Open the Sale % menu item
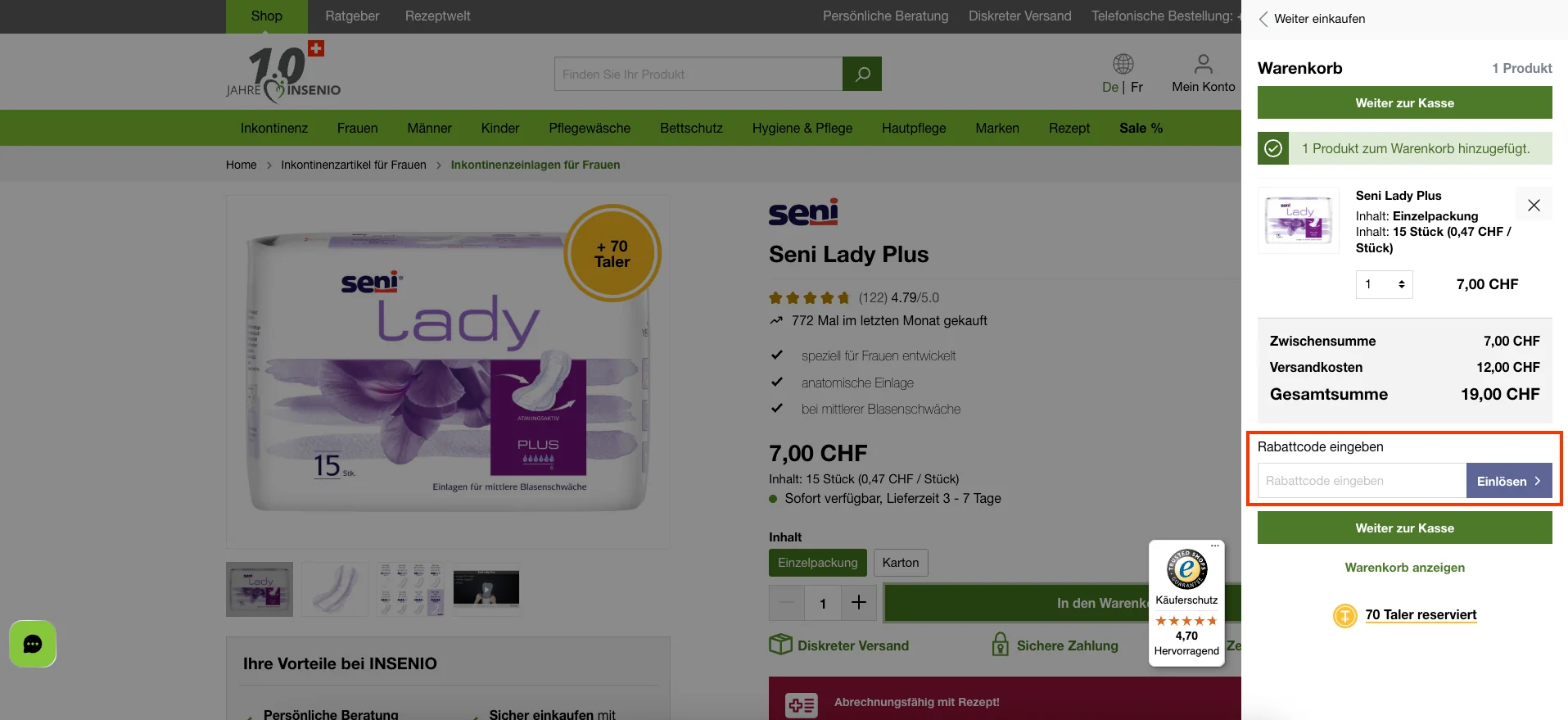This screenshot has height=720, width=1568. pyautogui.click(x=1141, y=128)
